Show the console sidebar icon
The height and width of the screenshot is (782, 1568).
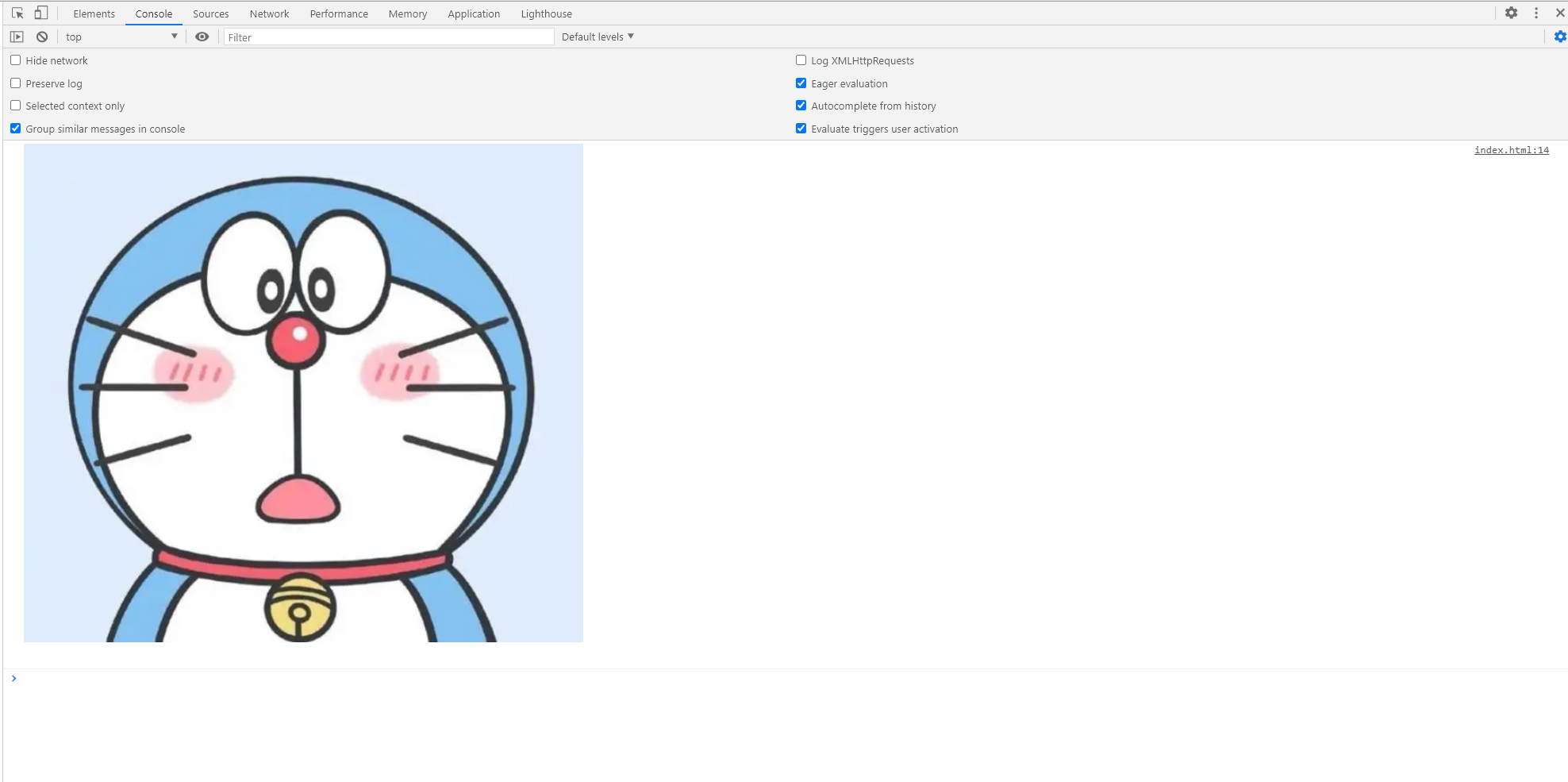(17, 37)
